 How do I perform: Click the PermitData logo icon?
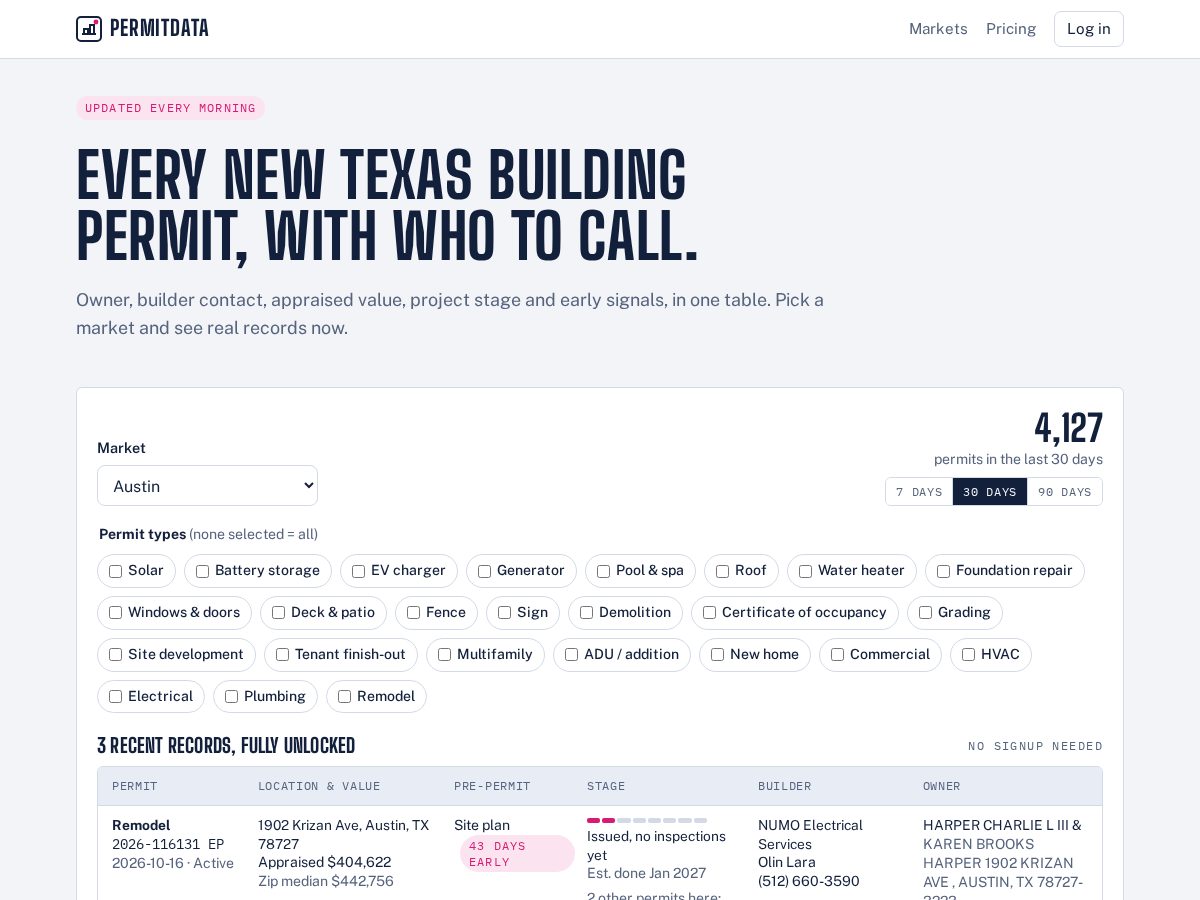click(89, 29)
